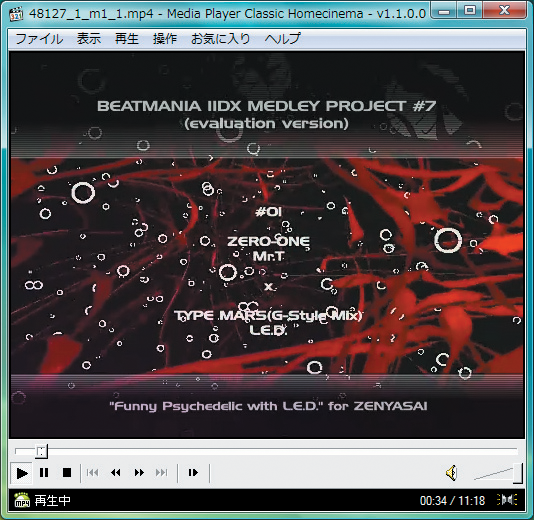
Task: Expand the 操作 menu
Action: [x=165, y=38]
